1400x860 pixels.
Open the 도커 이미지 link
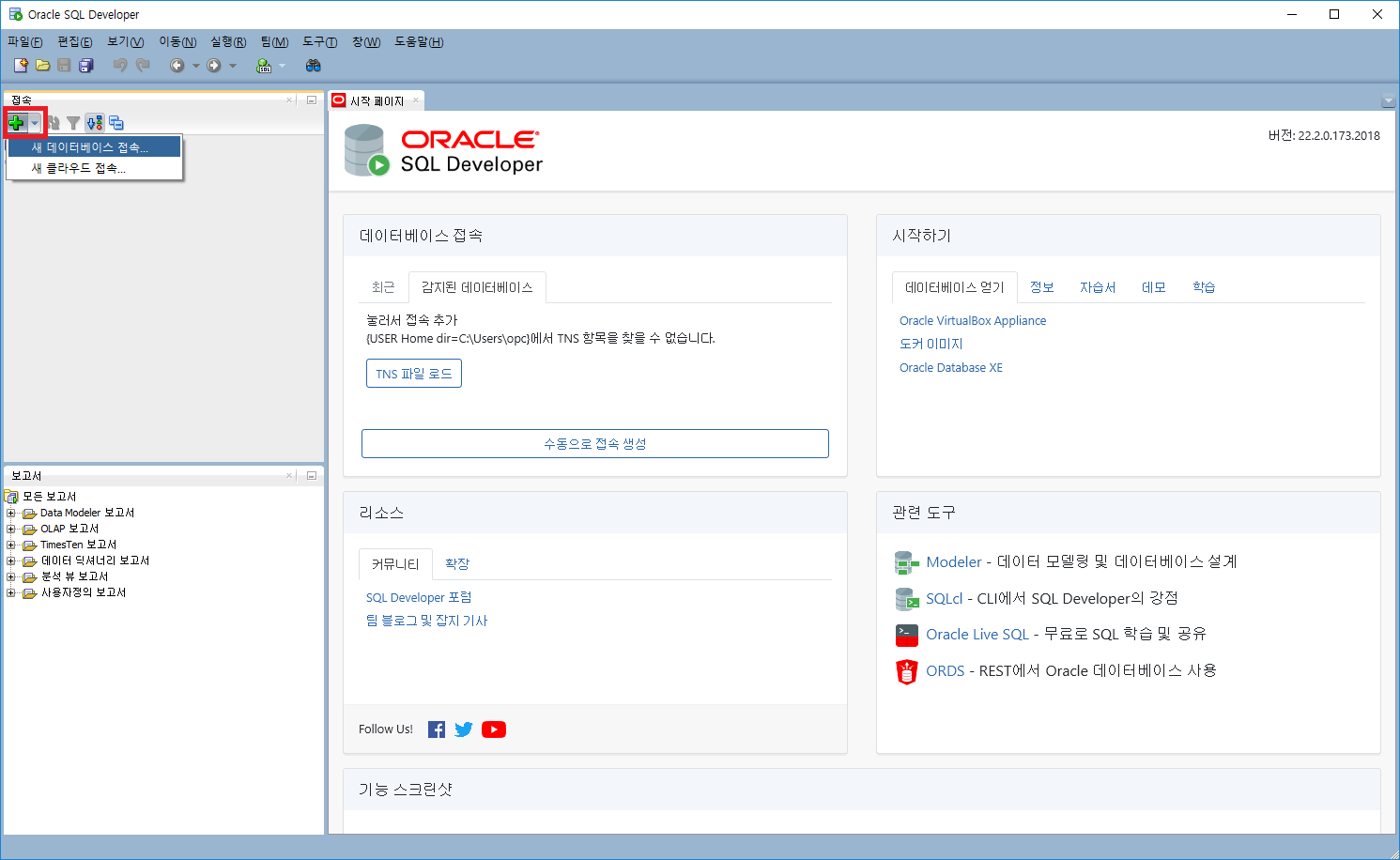click(931, 345)
